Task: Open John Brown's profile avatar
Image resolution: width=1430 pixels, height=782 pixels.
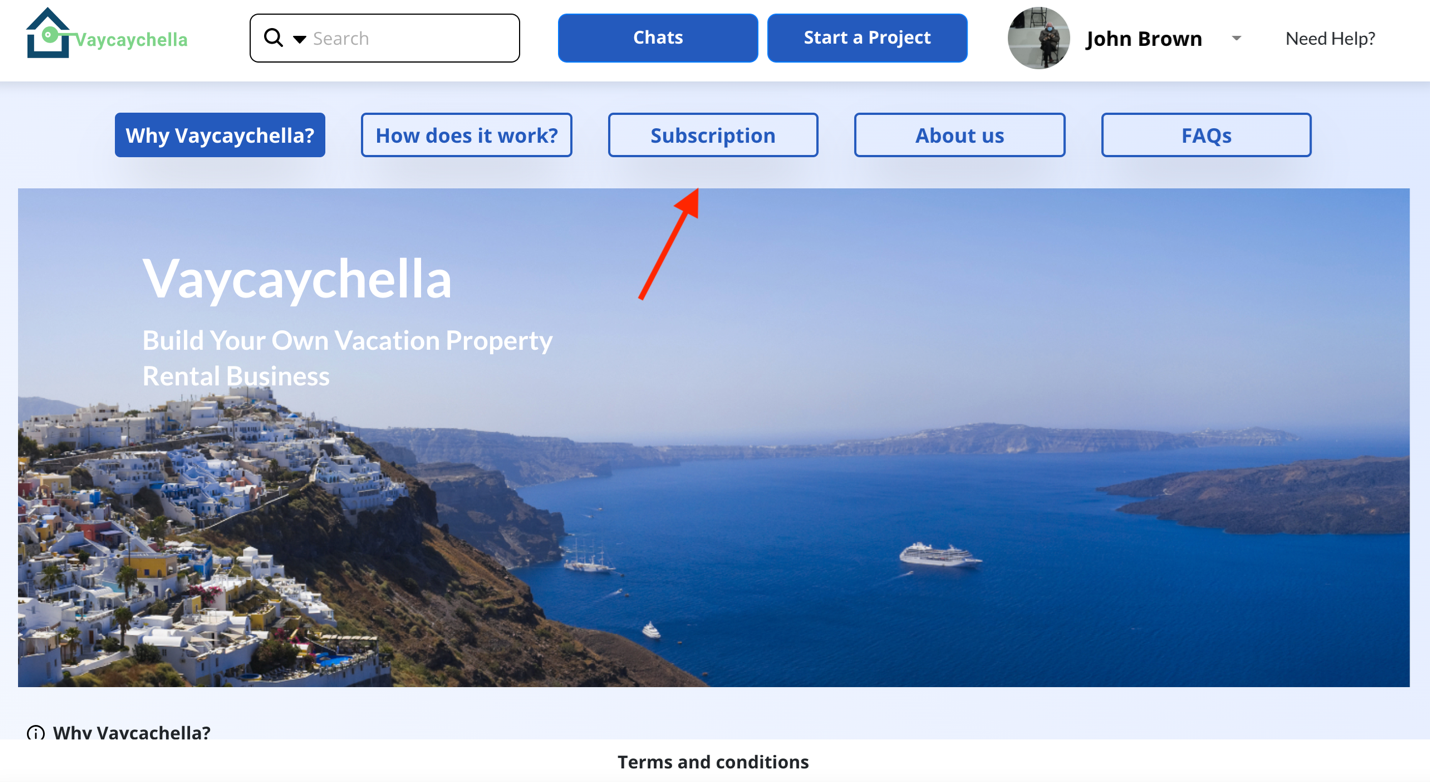Action: 1038,38
